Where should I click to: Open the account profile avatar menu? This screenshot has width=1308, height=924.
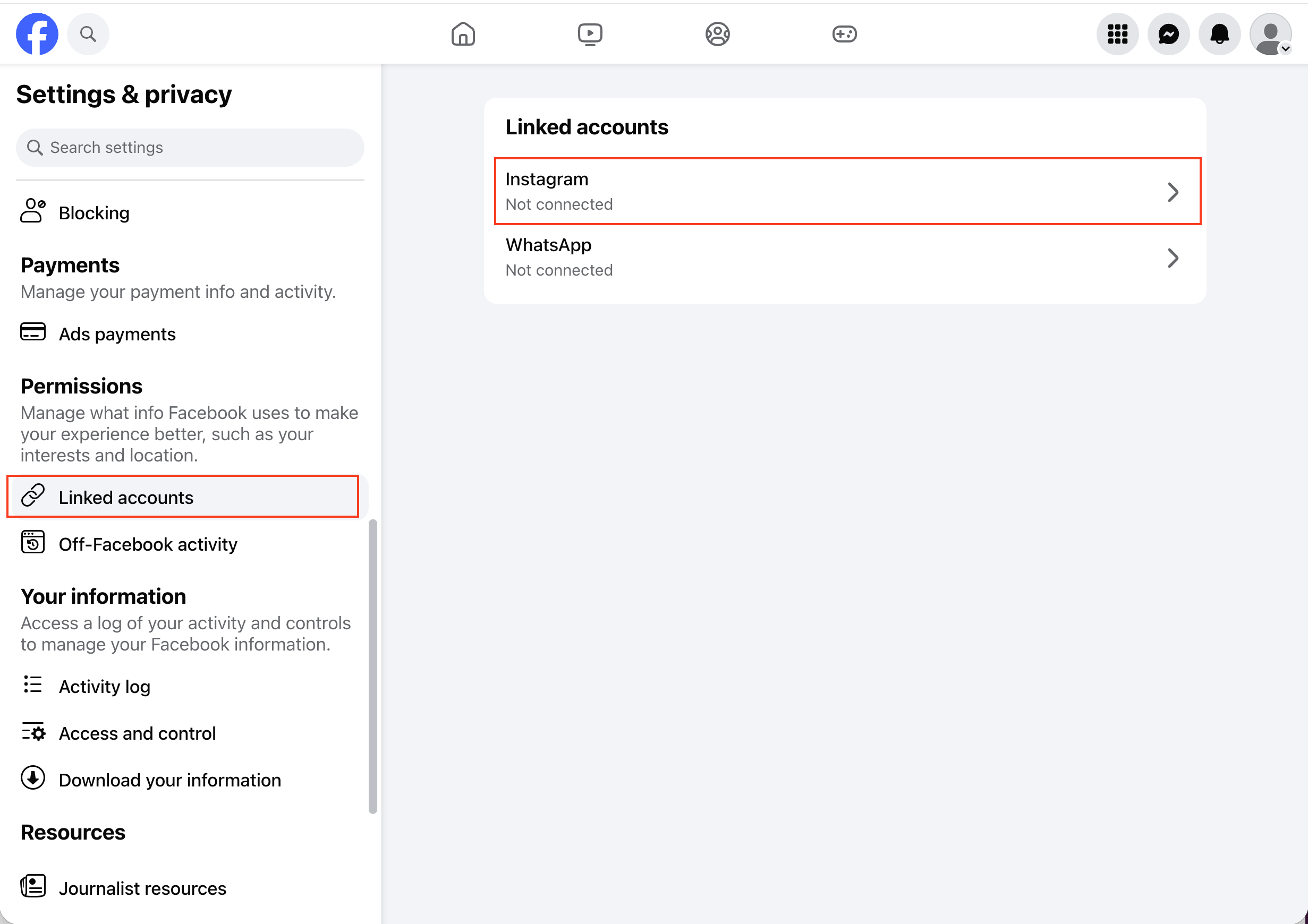tap(1270, 34)
